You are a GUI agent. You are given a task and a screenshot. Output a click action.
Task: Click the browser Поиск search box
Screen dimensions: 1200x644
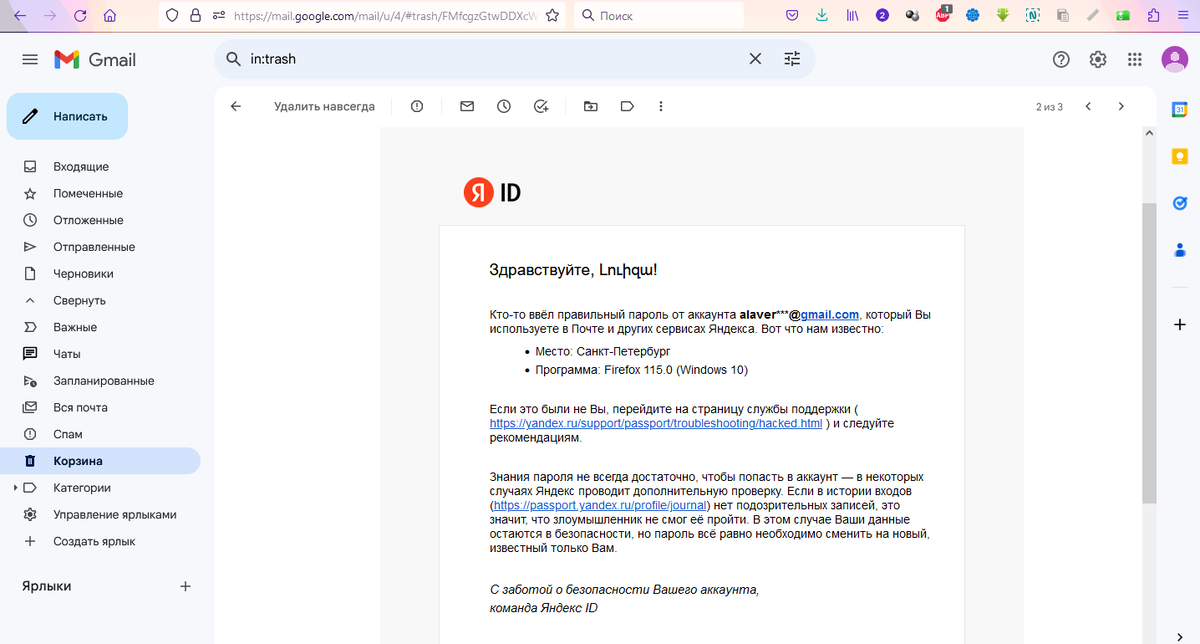pos(660,16)
